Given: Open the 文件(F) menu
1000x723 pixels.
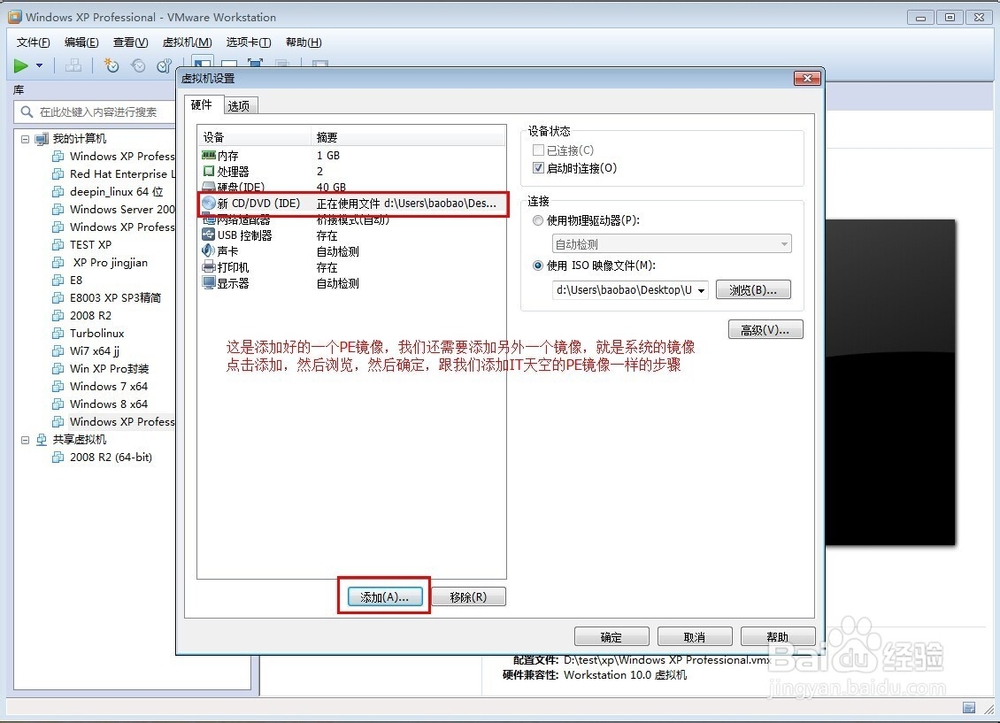Looking at the screenshot, I should click(x=33, y=42).
